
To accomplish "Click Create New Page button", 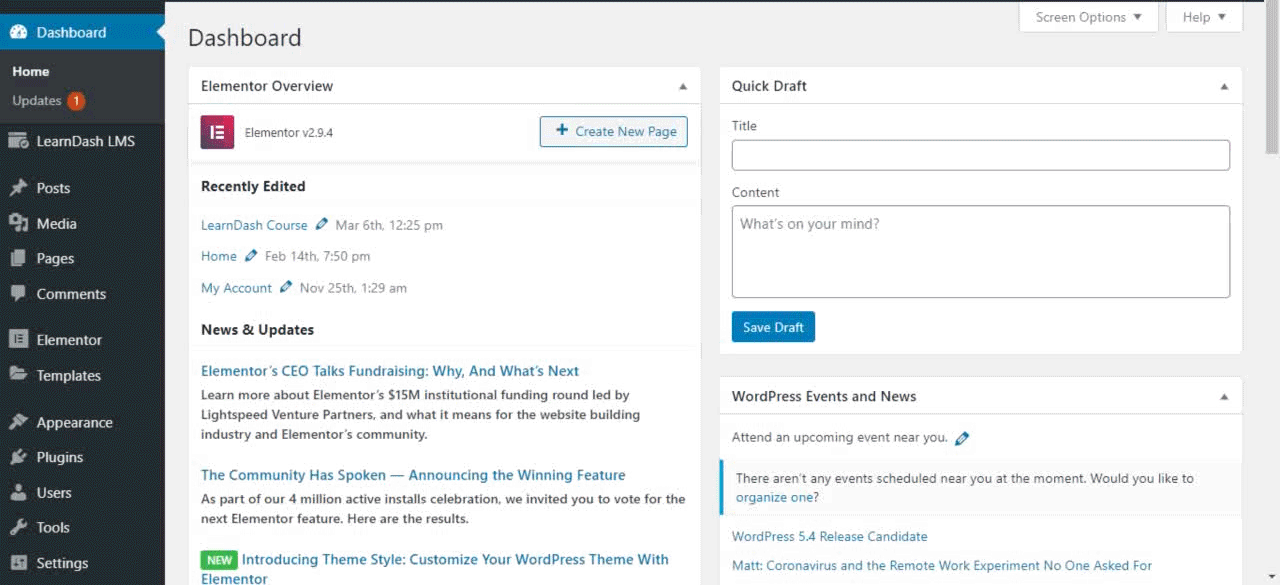I will 614,131.
